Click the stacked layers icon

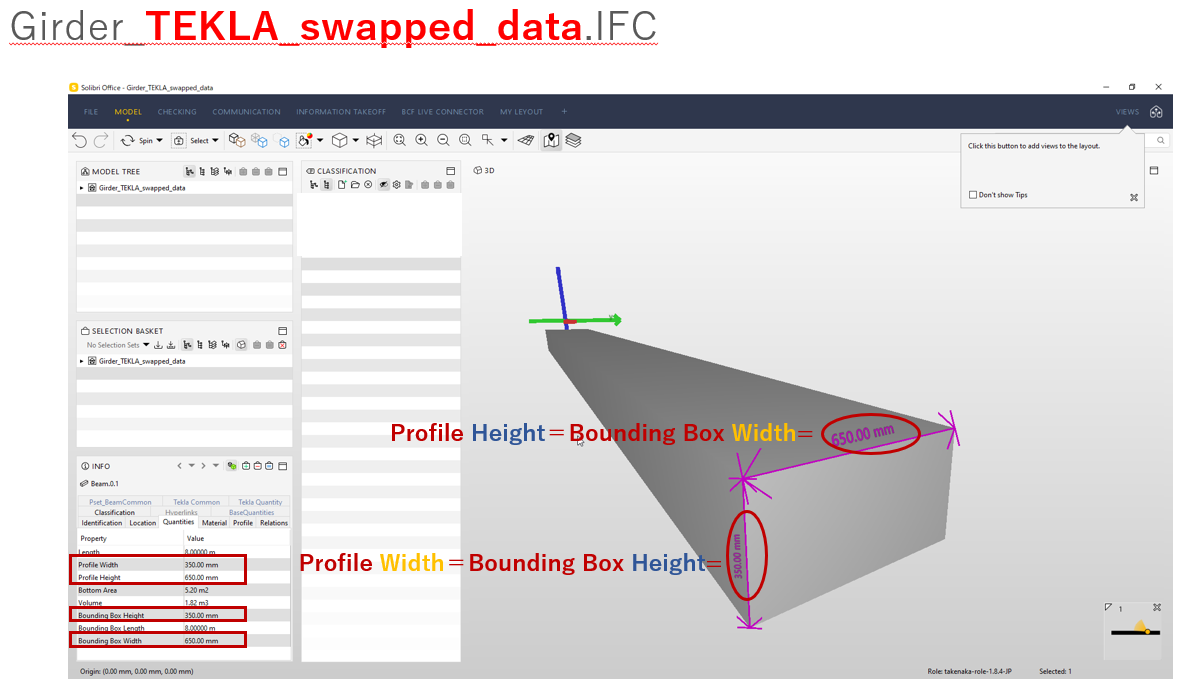(573, 141)
